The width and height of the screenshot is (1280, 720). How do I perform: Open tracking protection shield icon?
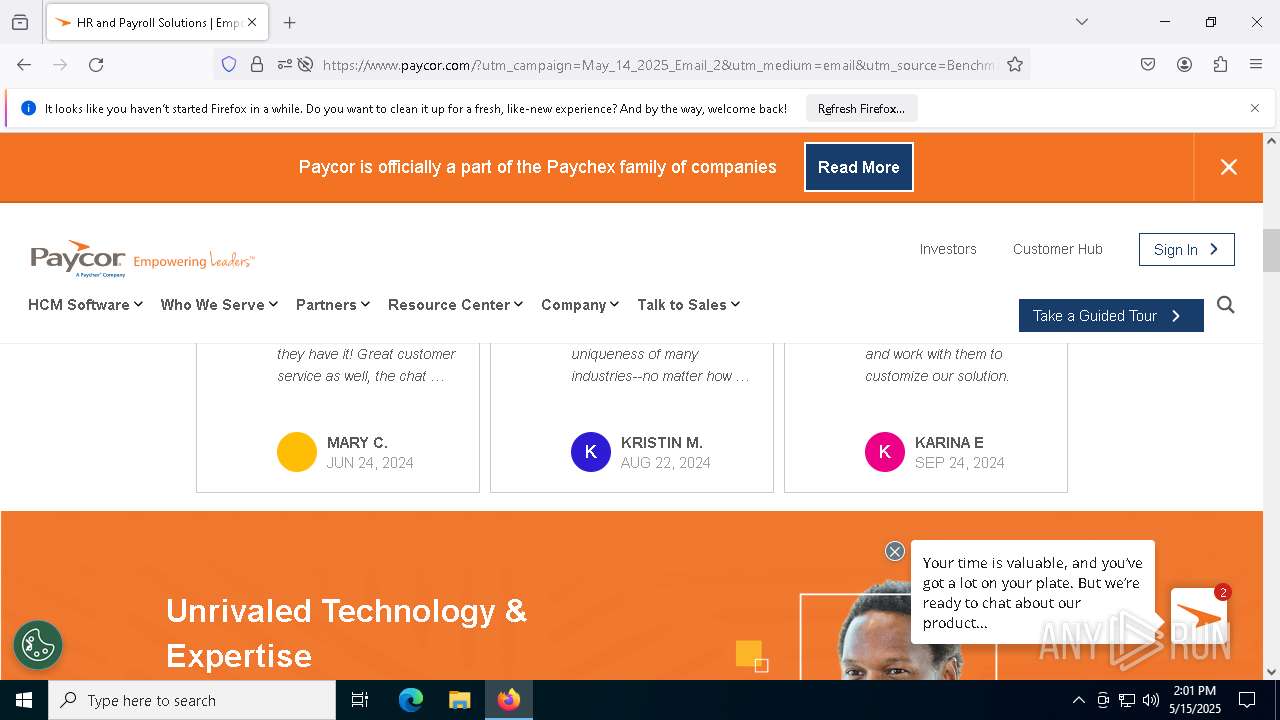(229, 64)
